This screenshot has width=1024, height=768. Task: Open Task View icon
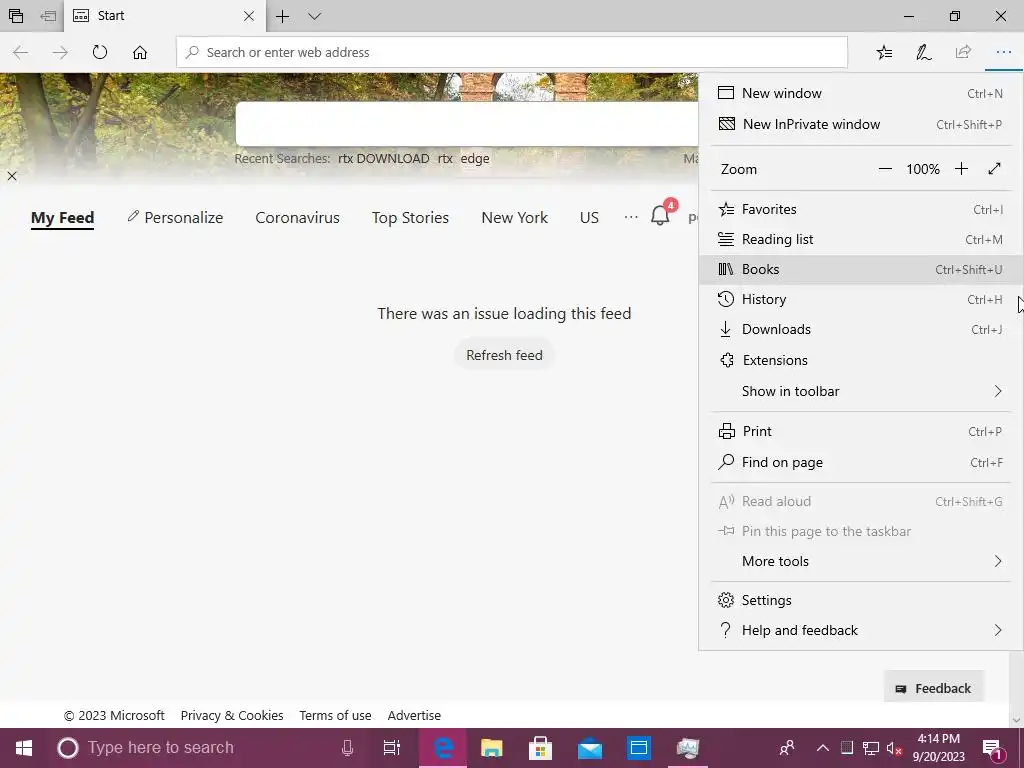click(392, 748)
